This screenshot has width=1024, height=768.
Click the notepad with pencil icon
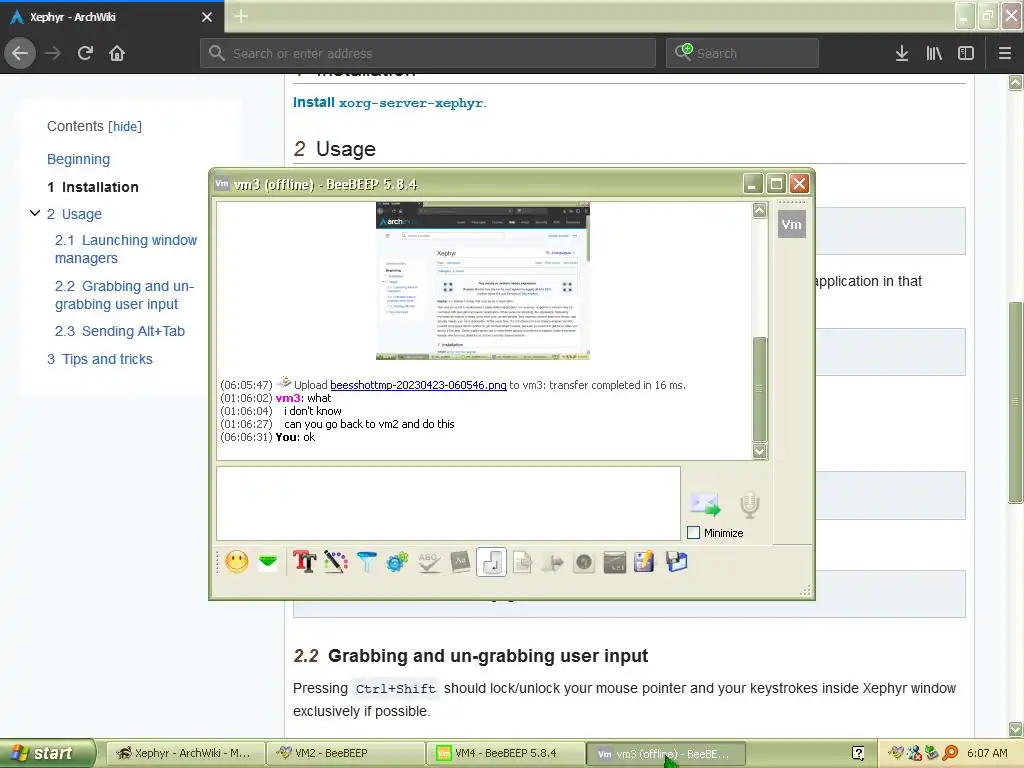(644, 562)
